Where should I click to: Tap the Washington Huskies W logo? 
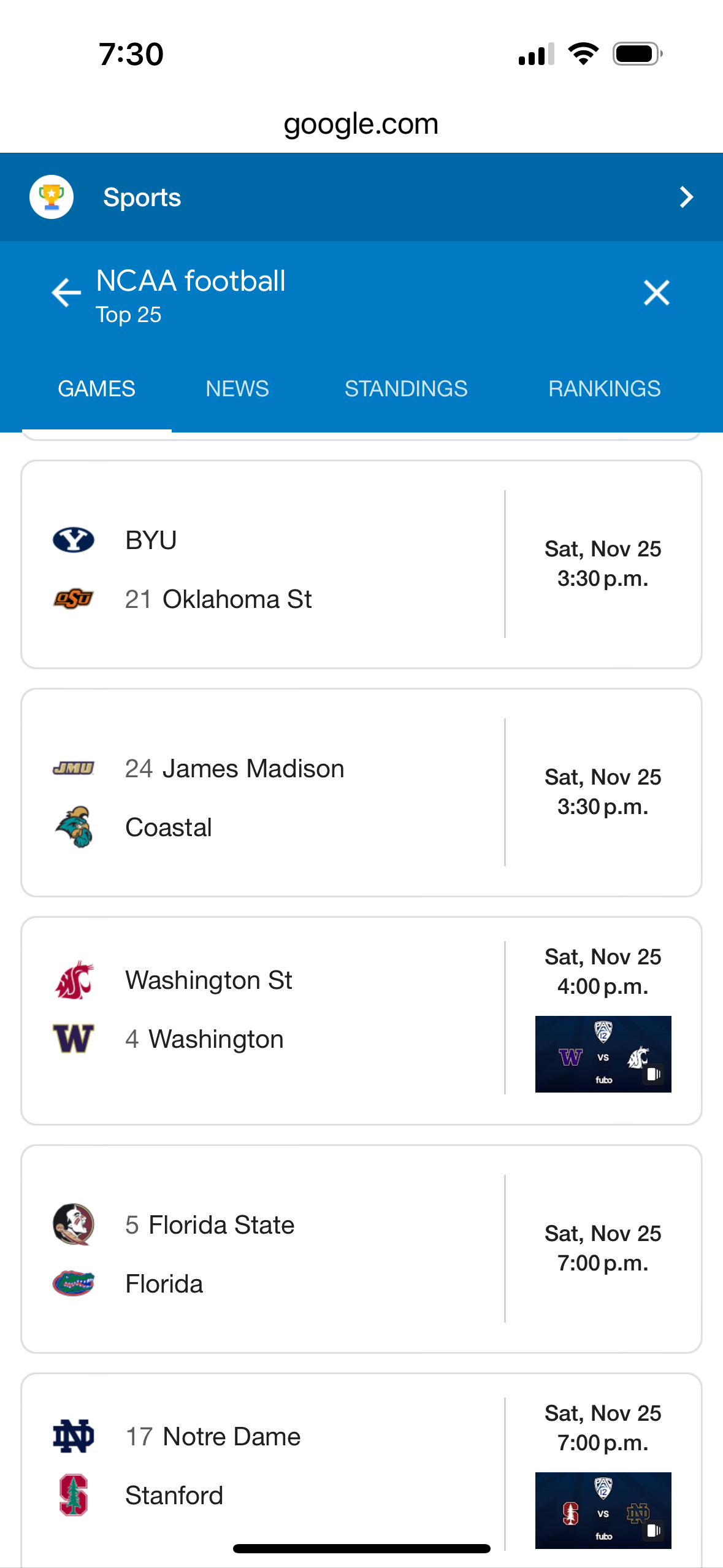tap(74, 1039)
